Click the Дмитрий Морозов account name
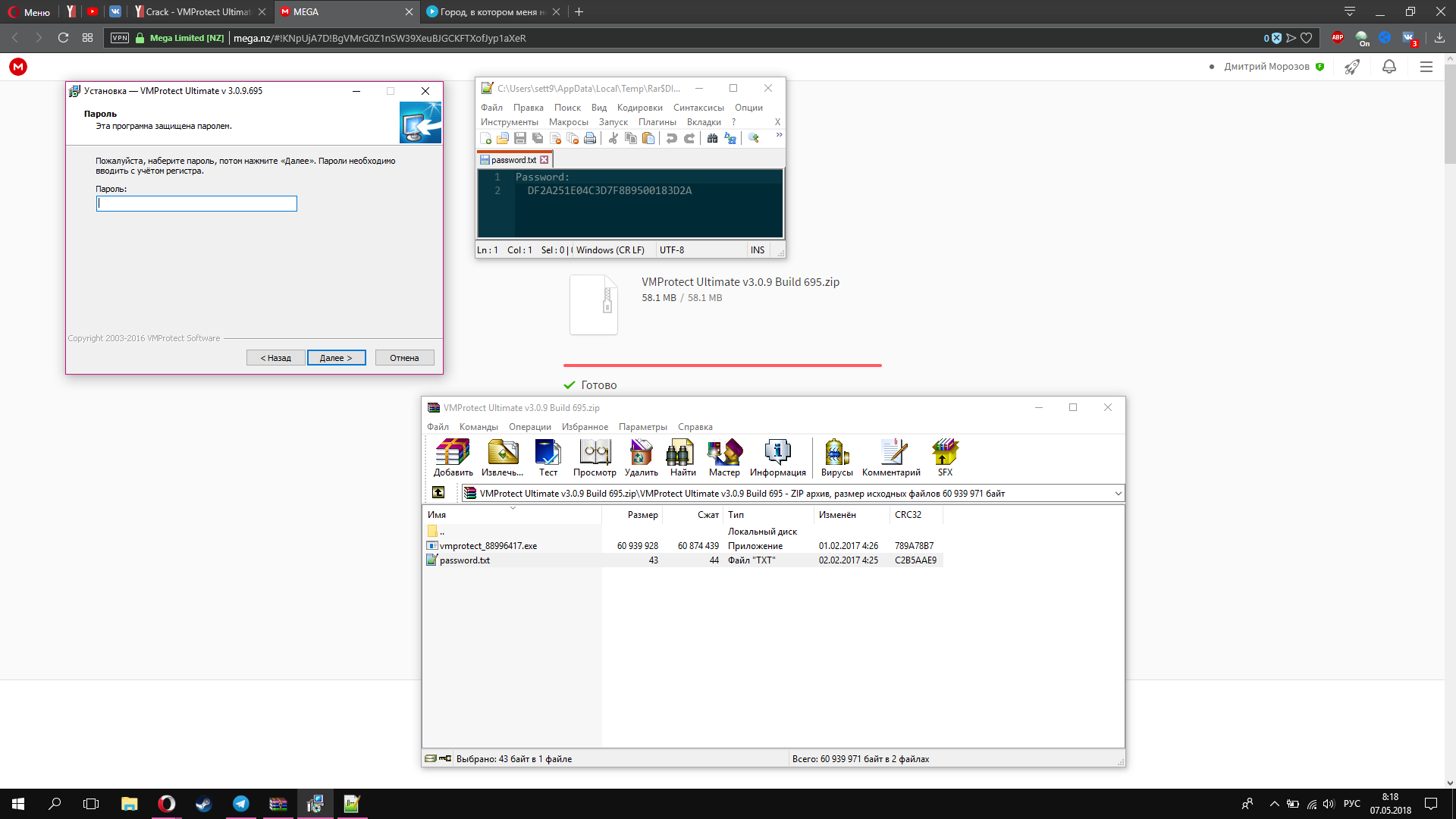Viewport: 1456px width, 819px height. (1266, 67)
